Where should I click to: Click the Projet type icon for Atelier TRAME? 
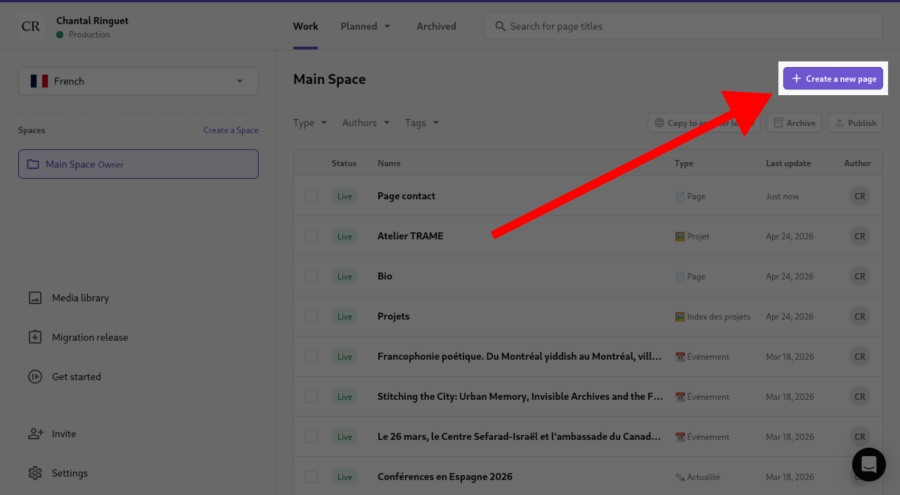[680, 236]
